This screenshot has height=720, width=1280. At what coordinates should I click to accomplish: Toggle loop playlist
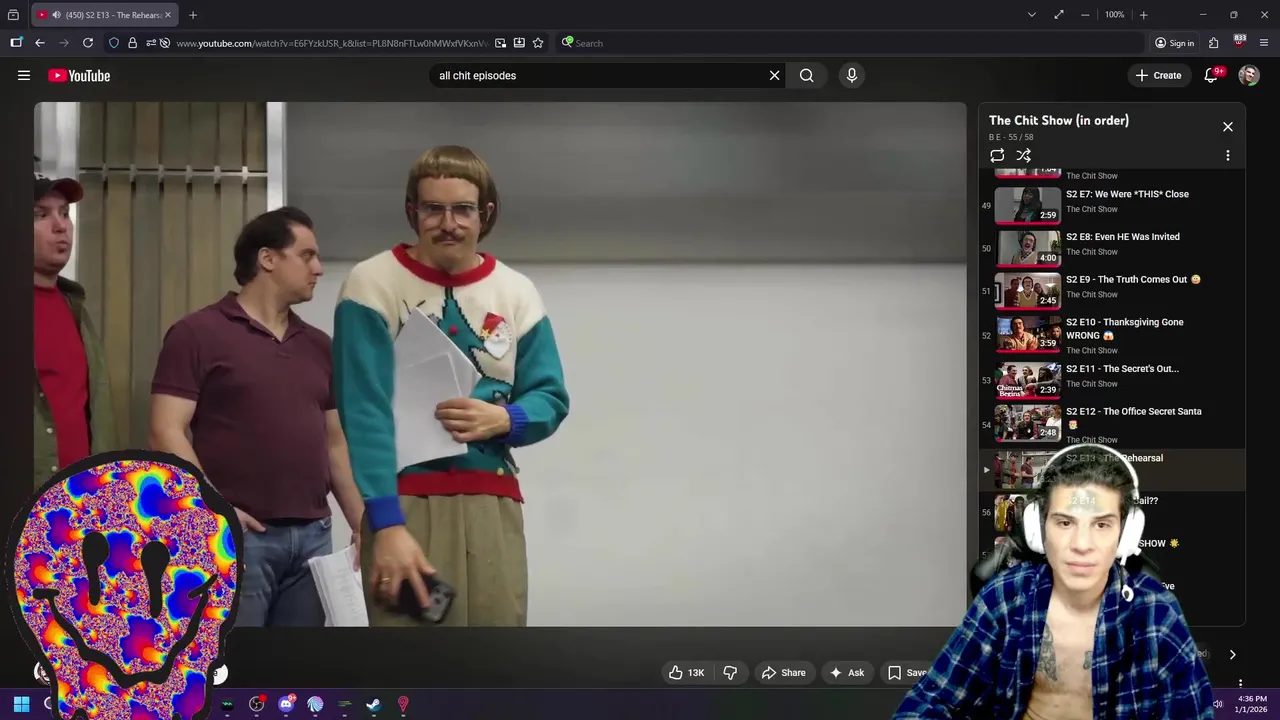997,155
